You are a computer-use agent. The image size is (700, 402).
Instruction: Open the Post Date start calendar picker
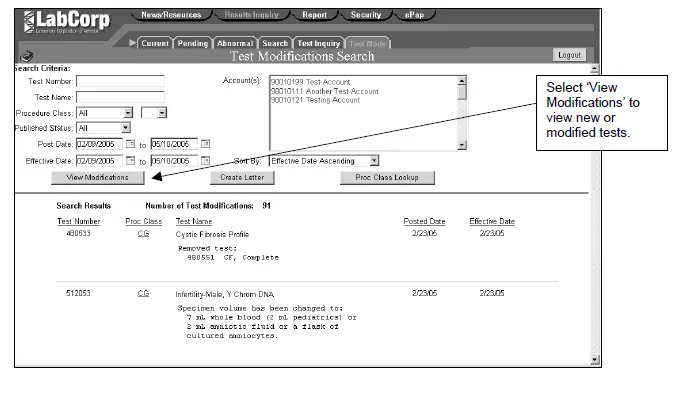[x=130, y=144]
